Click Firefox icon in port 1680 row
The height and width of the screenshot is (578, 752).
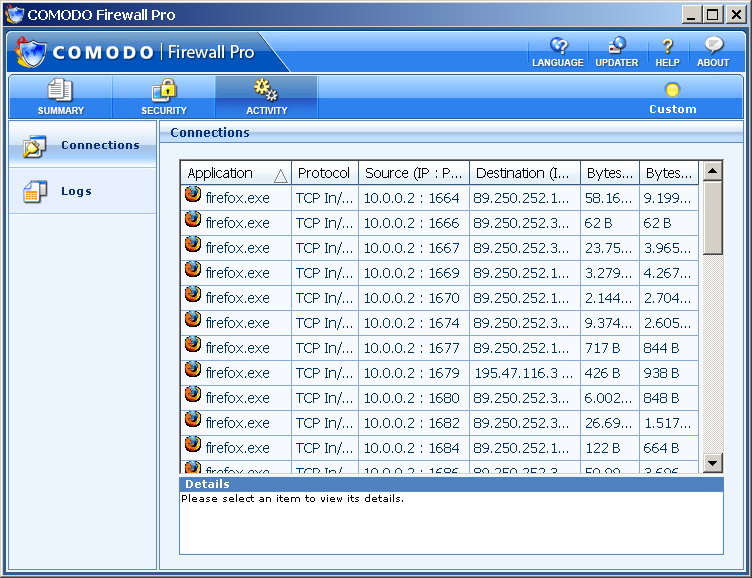click(x=193, y=394)
